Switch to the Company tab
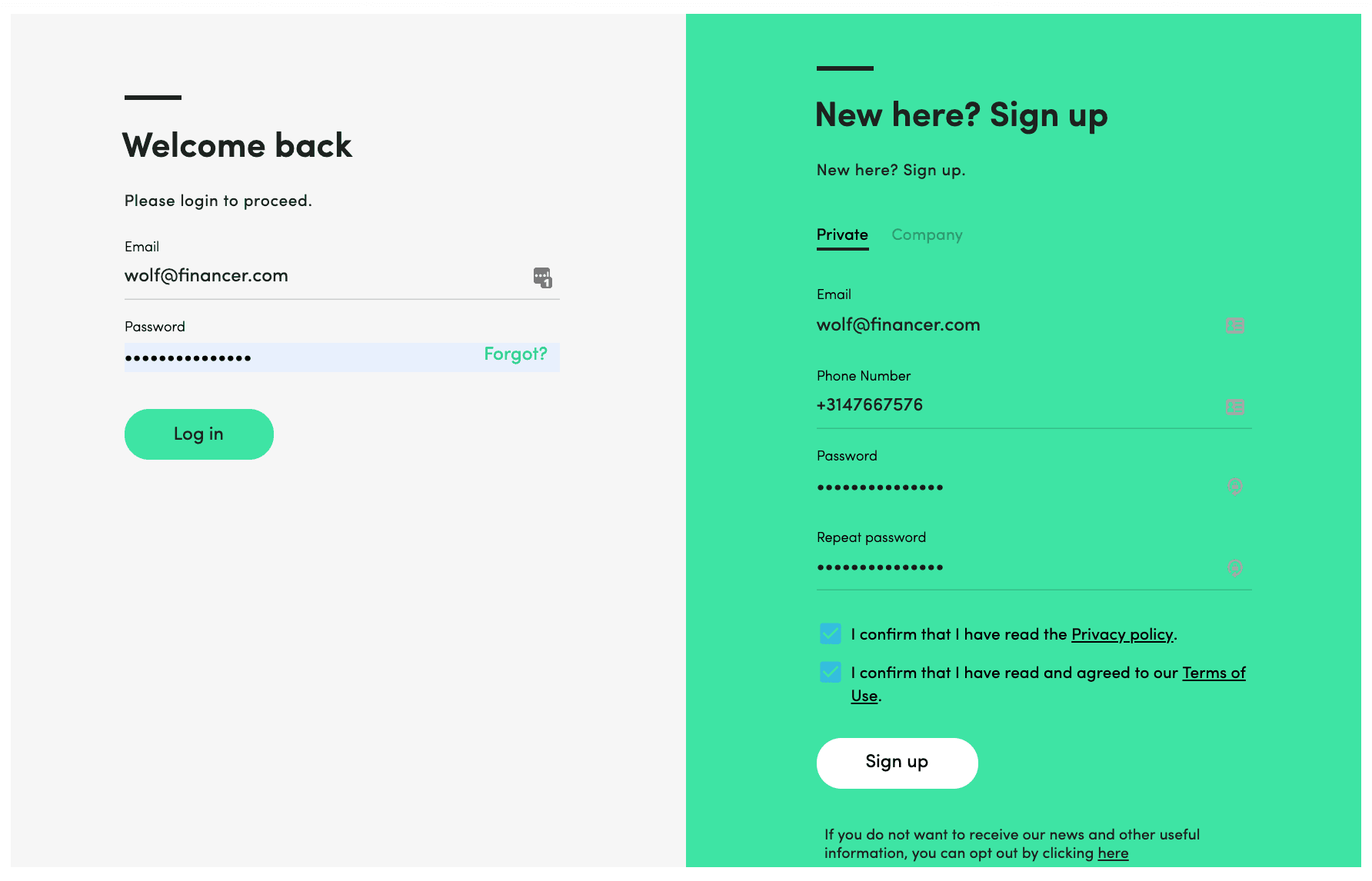This screenshot has width=1372, height=881. tap(927, 235)
